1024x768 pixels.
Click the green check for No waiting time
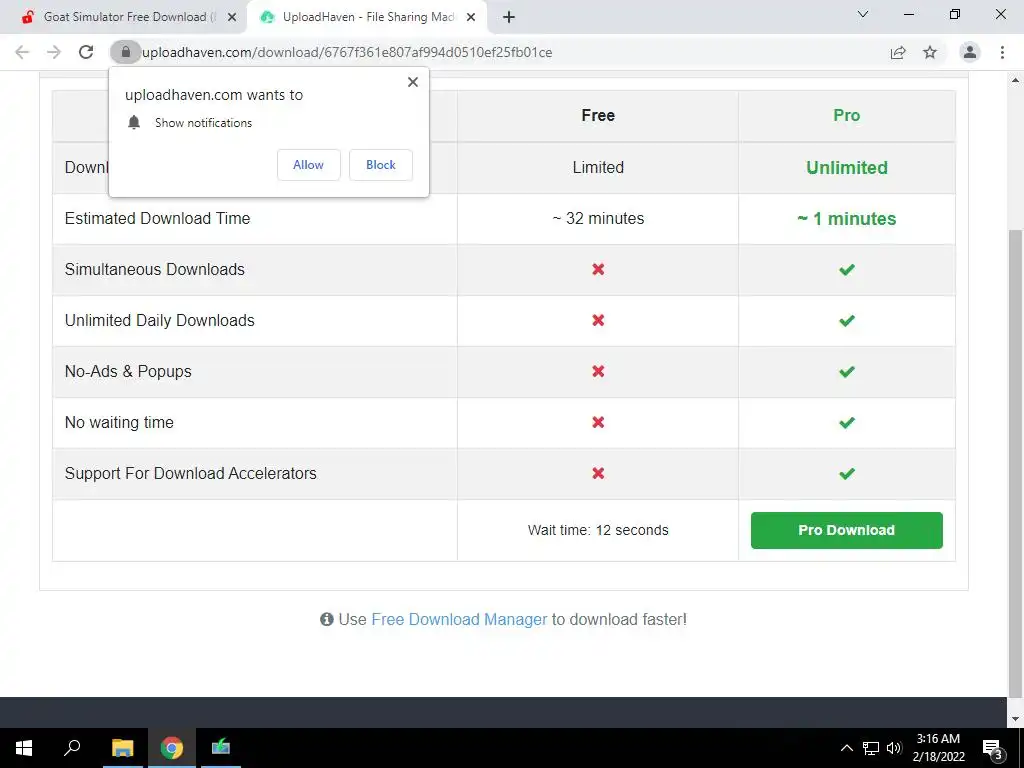846,423
